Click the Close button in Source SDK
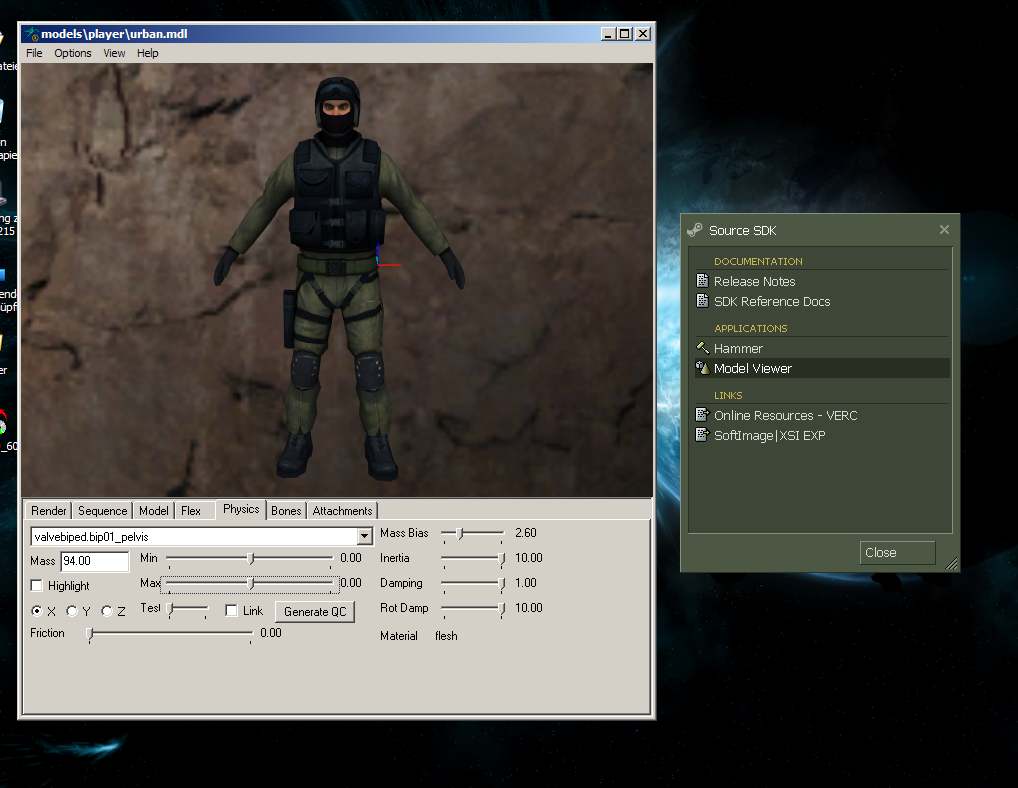 (897, 552)
